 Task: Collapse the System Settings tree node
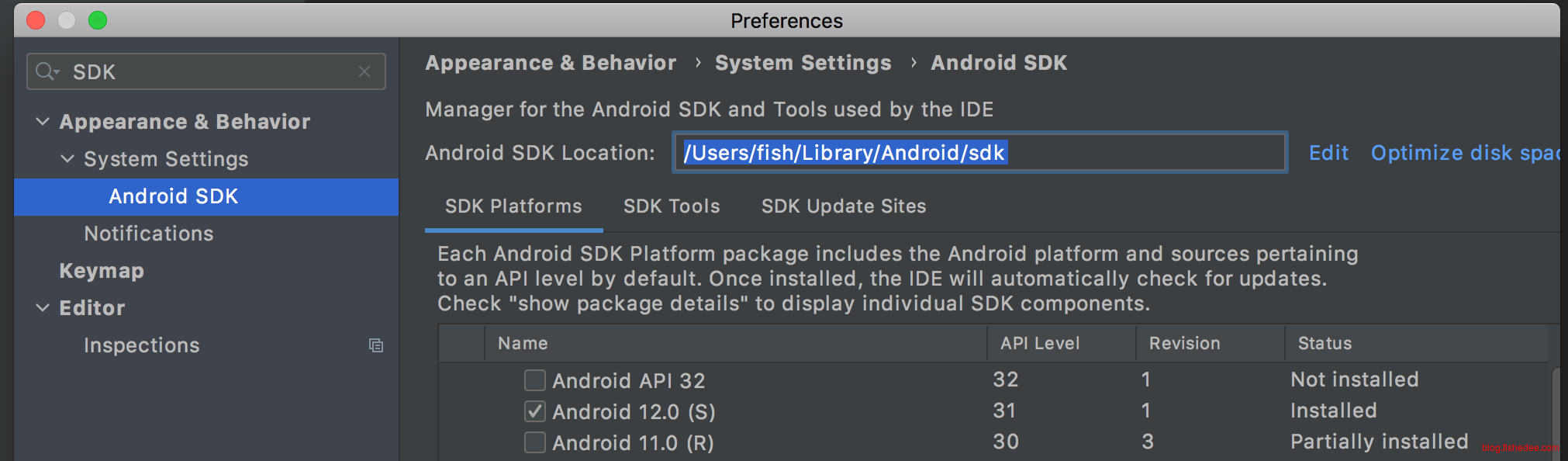[67, 159]
